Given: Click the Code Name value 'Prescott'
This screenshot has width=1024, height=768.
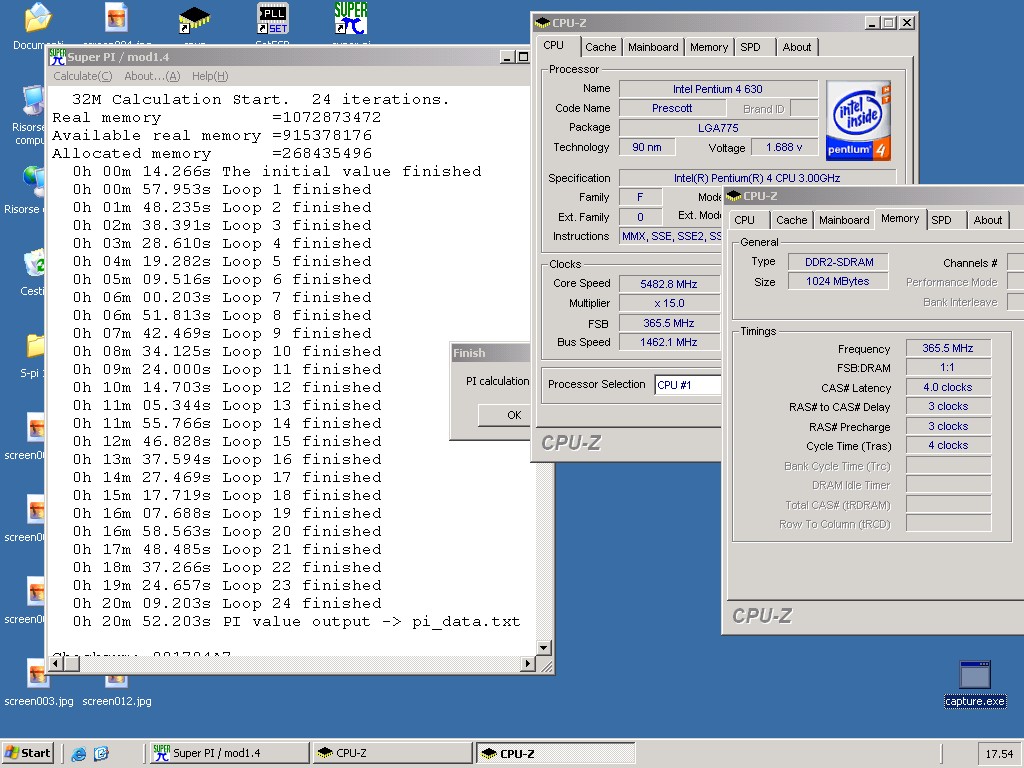Looking at the screenshot, I should point(671,108).
